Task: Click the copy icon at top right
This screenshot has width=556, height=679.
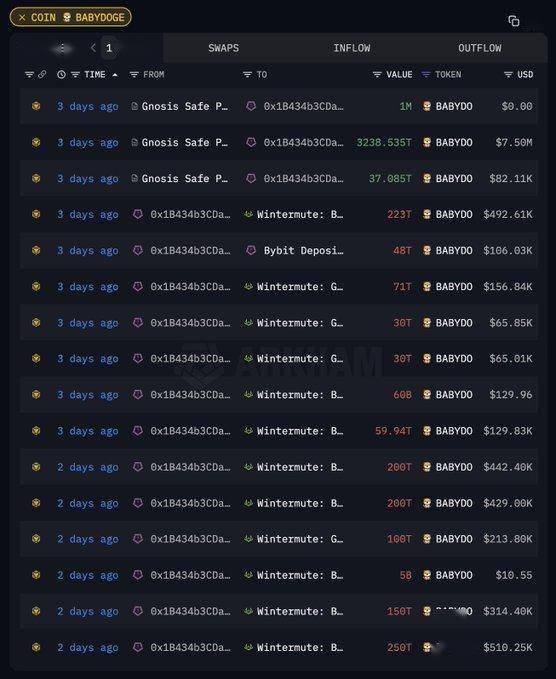Action: tap(514, 21)
